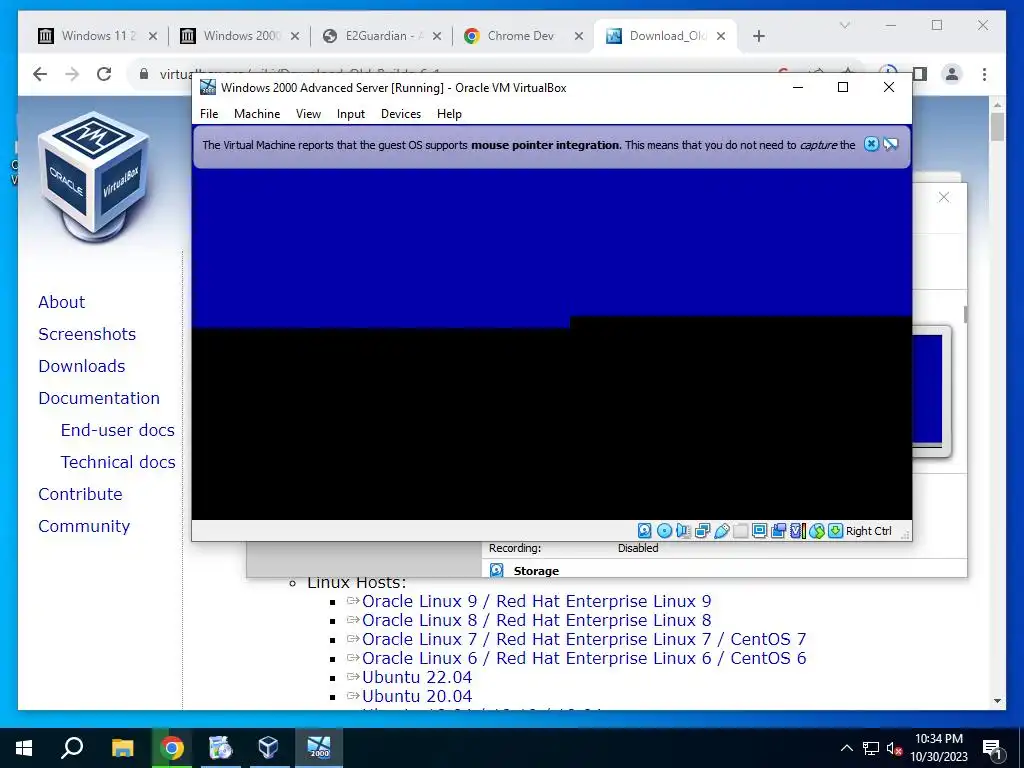Reload the page in Chrome

coord(104,74)
